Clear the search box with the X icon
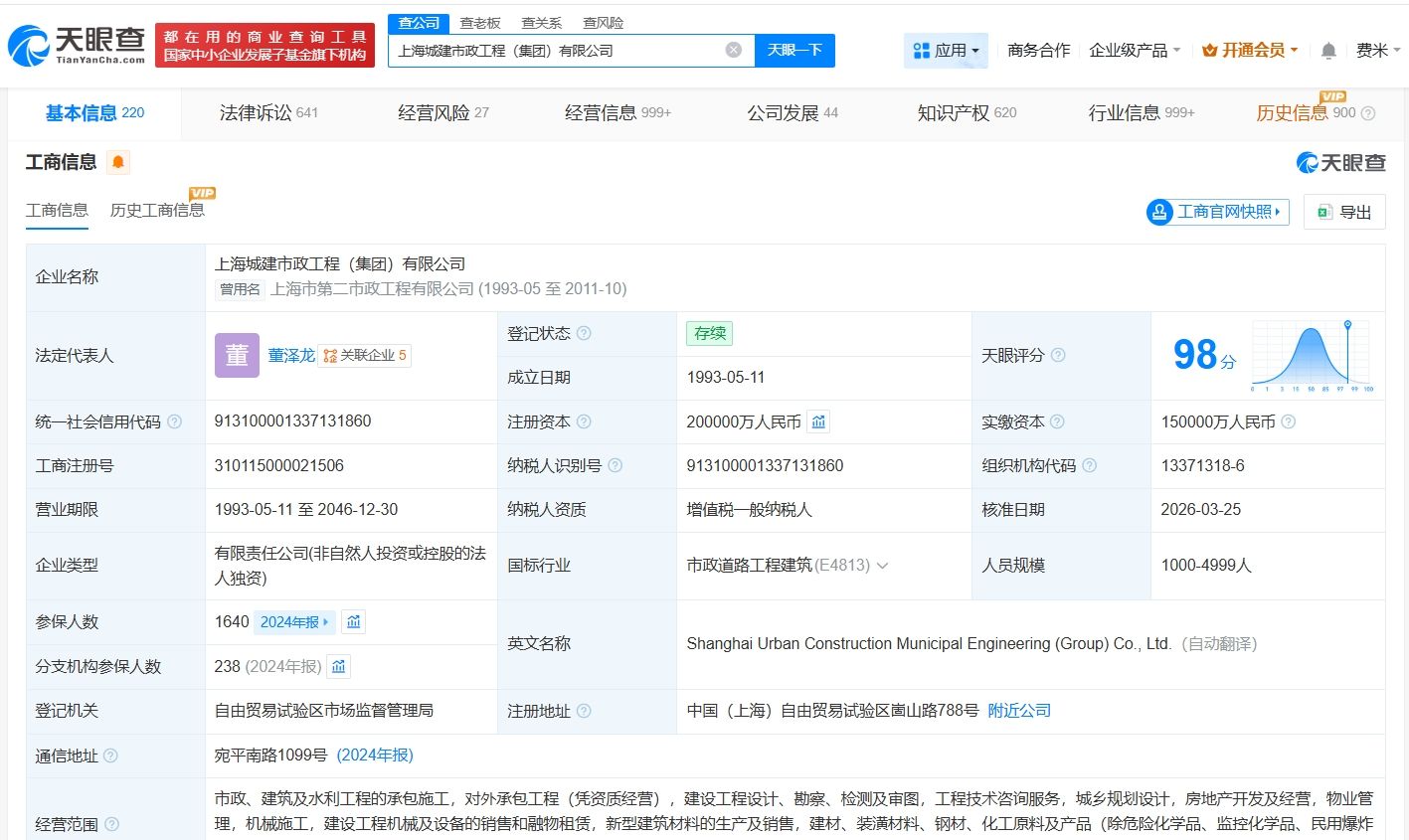 [733, 50]
